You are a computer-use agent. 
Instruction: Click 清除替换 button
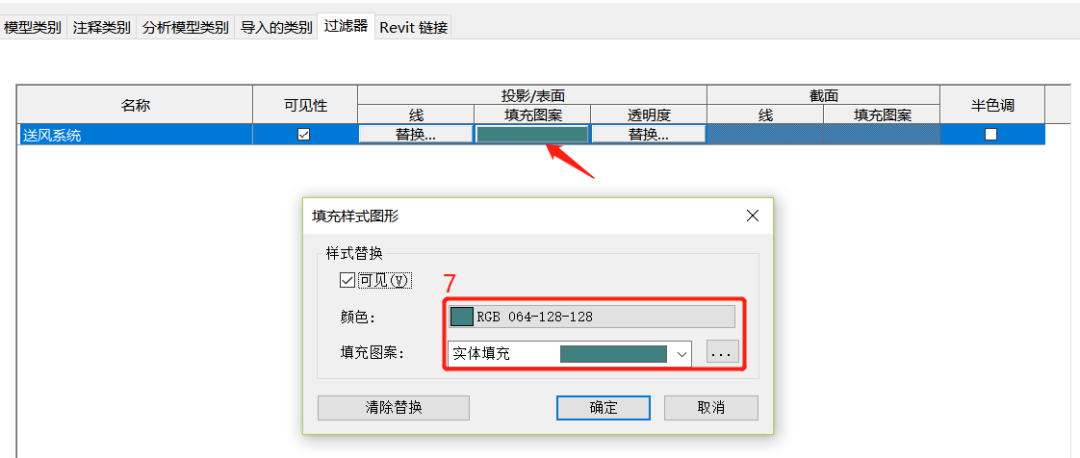(x=393, y=407)
